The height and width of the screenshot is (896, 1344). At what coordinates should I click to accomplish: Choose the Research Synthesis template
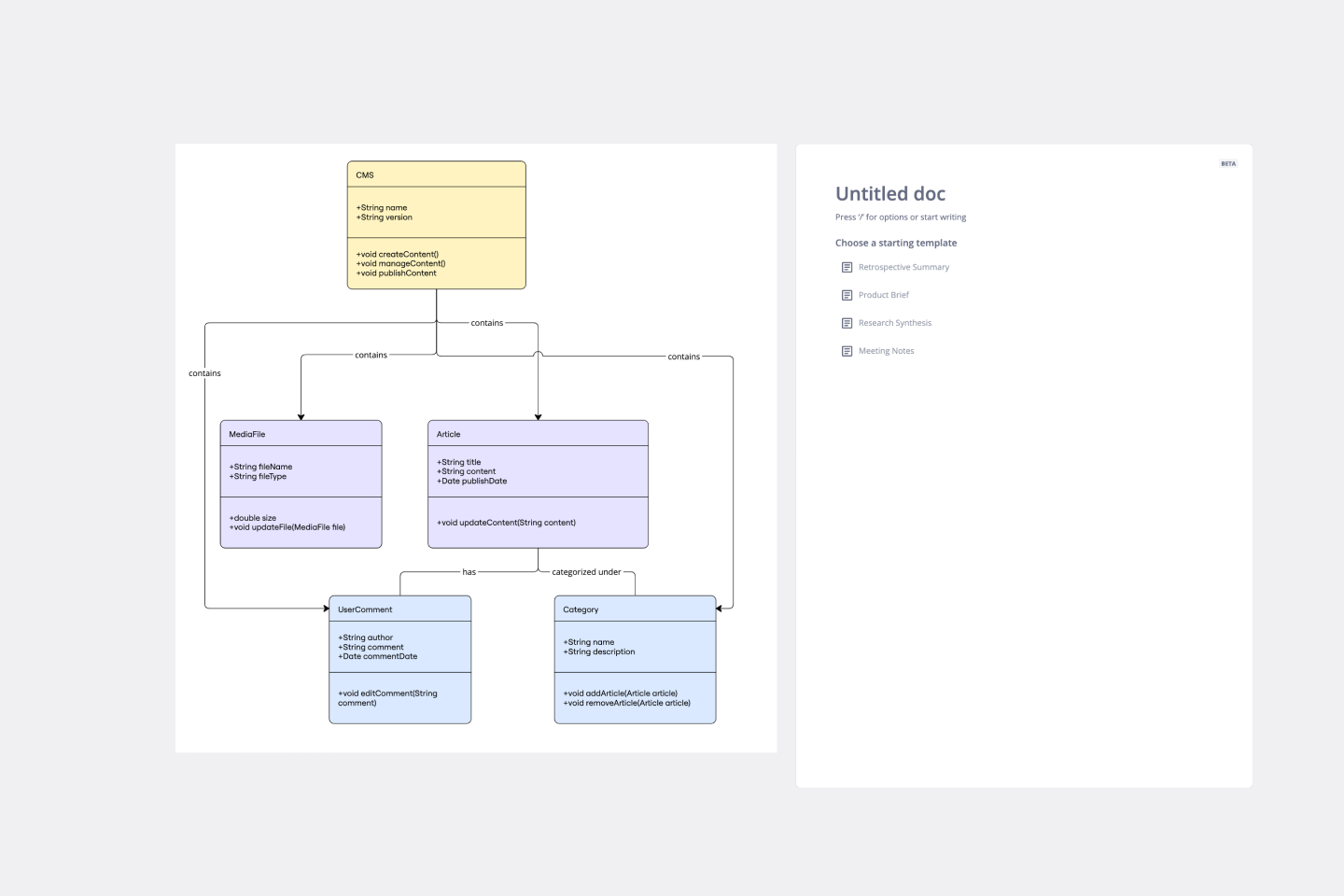tap(894, 323)
